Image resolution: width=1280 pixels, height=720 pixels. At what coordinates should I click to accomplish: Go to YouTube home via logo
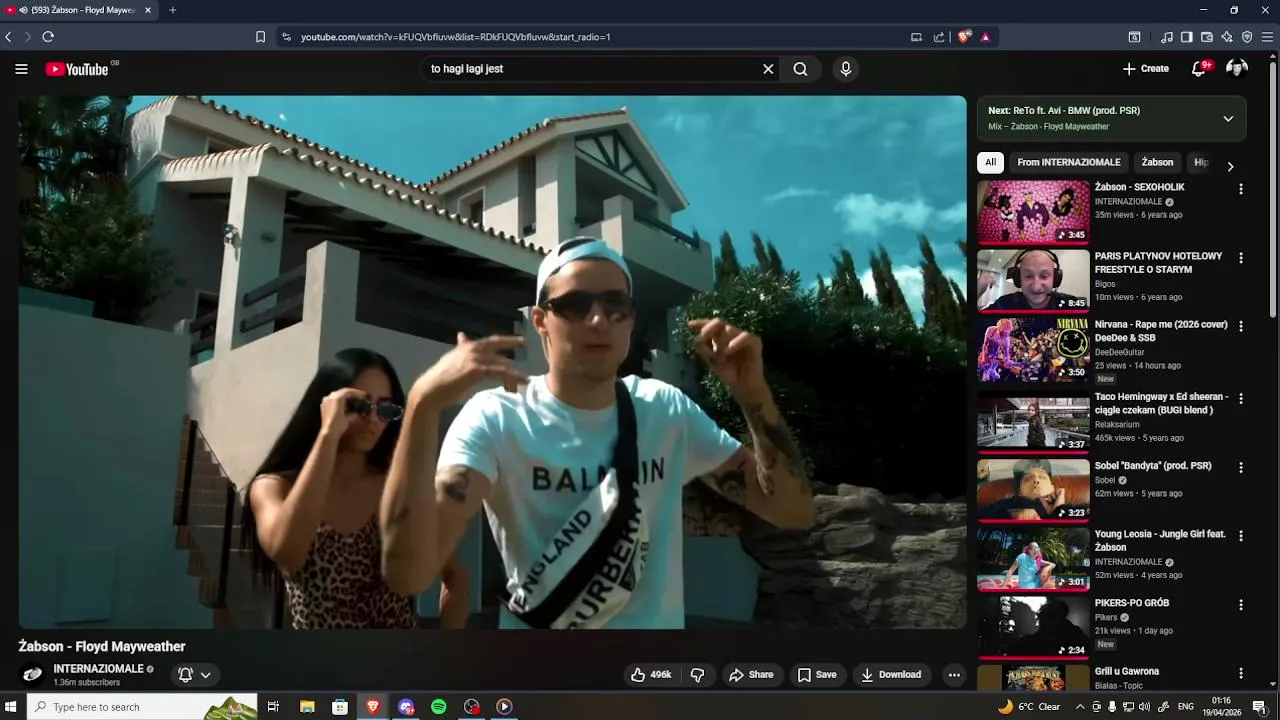[x=77, y=69]
